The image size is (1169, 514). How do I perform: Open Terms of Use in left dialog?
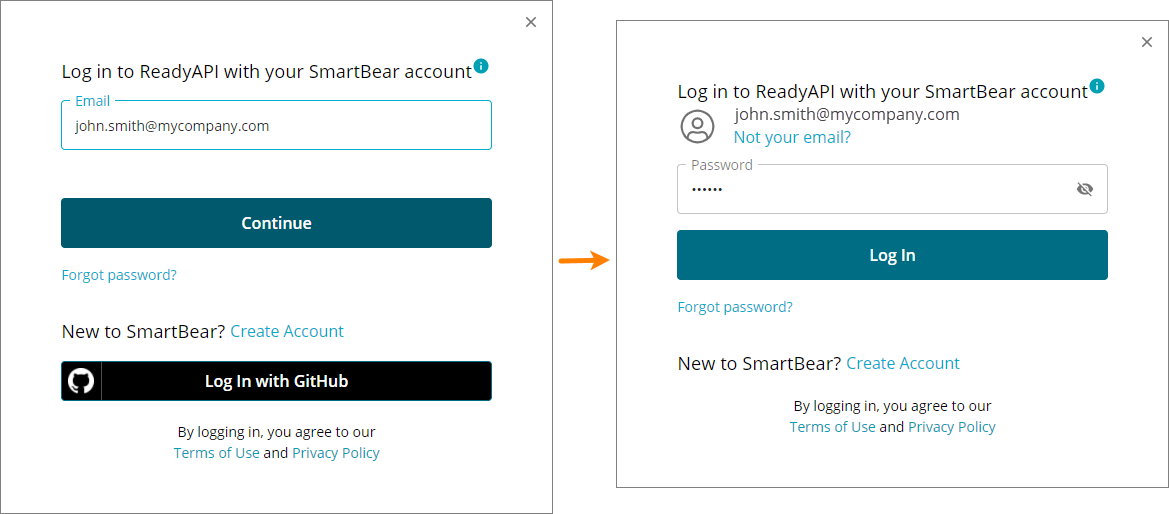tap(216, 453)
